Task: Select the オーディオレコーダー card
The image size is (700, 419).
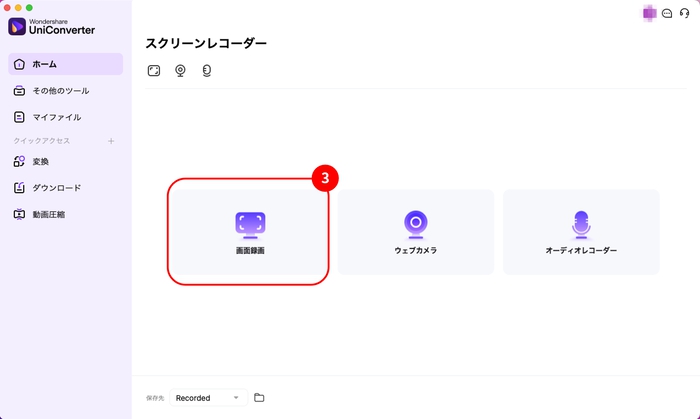Action: point(581,232)
